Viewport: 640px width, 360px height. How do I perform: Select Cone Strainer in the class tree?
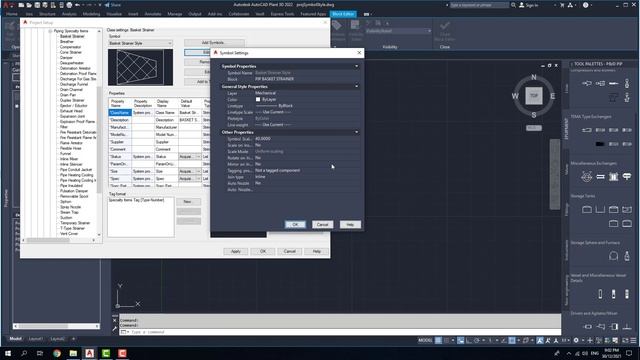71,52
